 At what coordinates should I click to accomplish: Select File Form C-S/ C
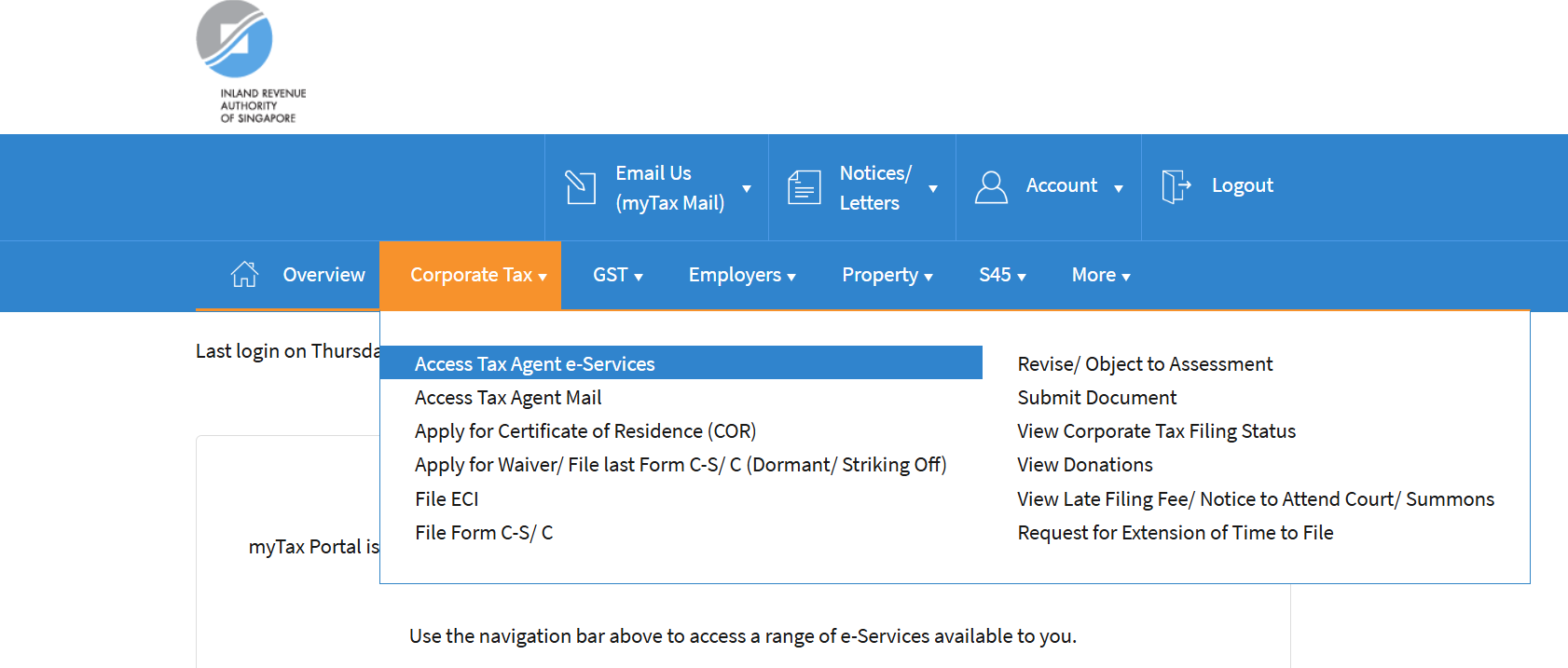(x=484, y=533)
